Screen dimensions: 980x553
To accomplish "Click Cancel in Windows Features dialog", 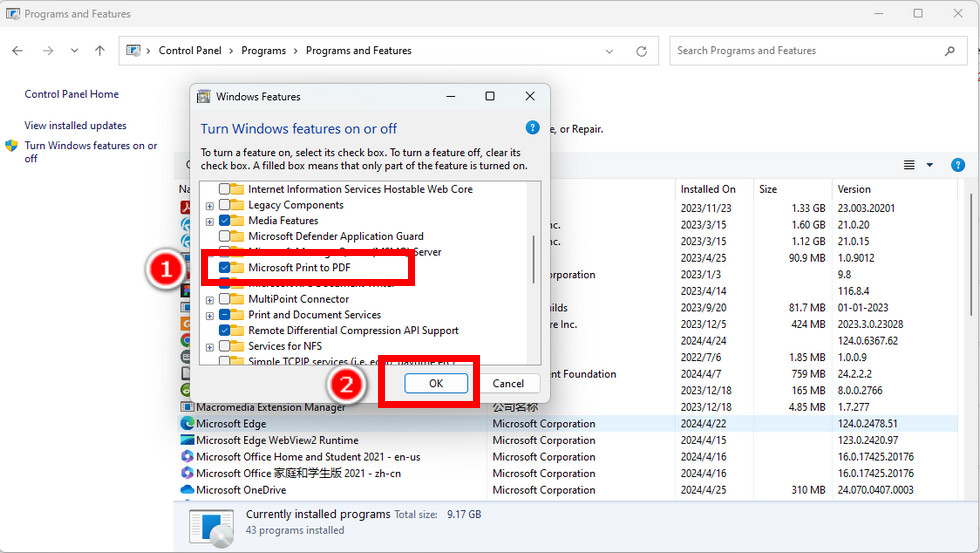I will click(x=508, y=383).
